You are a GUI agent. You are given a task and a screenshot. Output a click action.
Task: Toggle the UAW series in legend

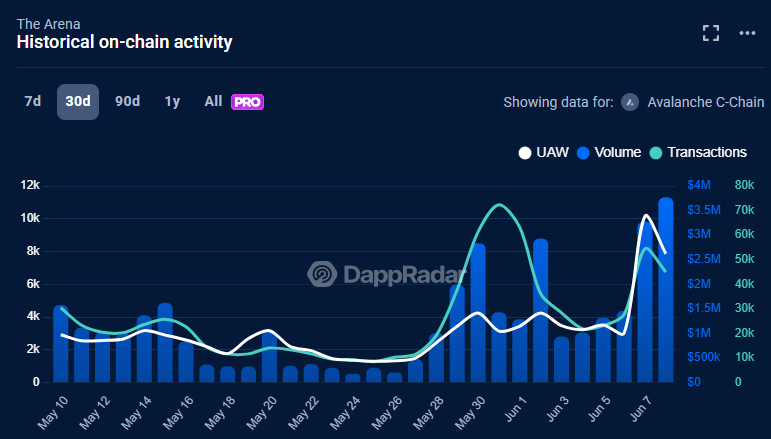coord(543,152)
